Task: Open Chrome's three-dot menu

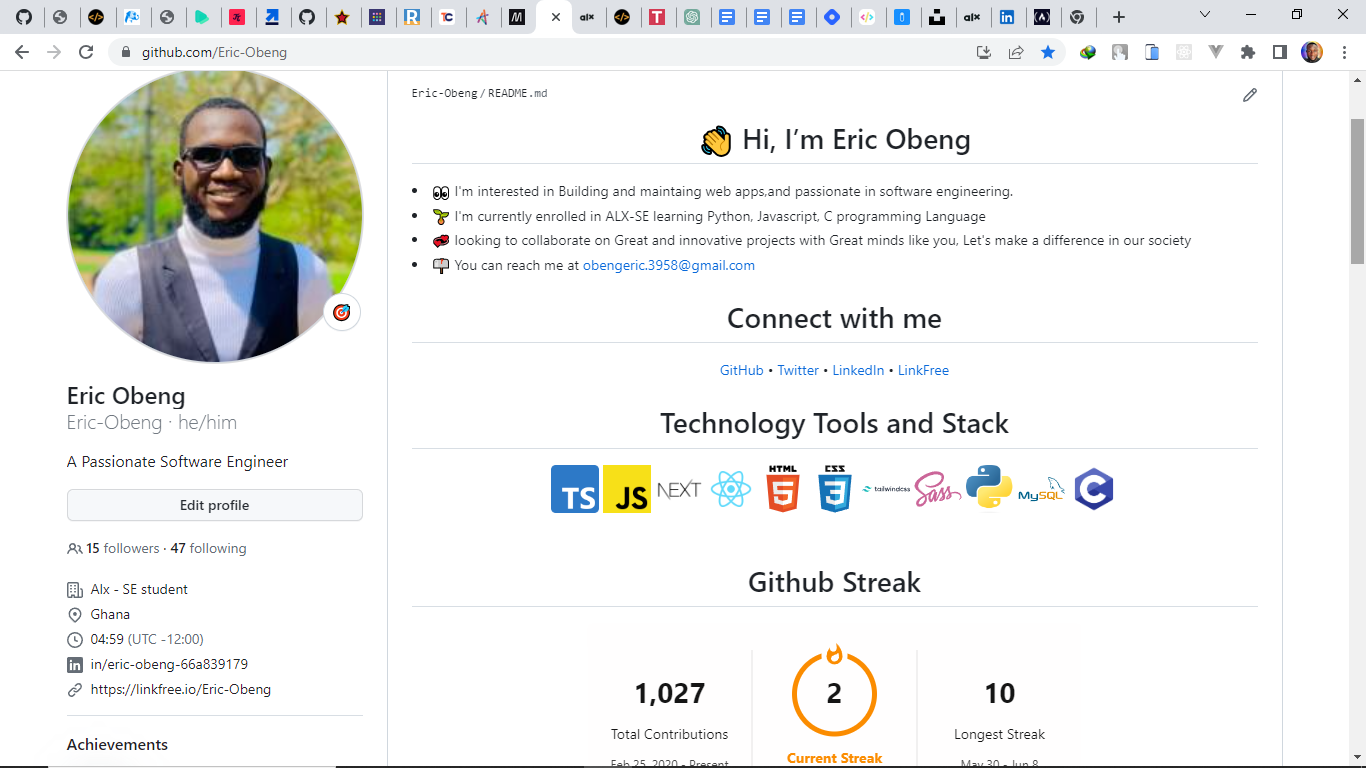Action: [x=1345, y=52]
